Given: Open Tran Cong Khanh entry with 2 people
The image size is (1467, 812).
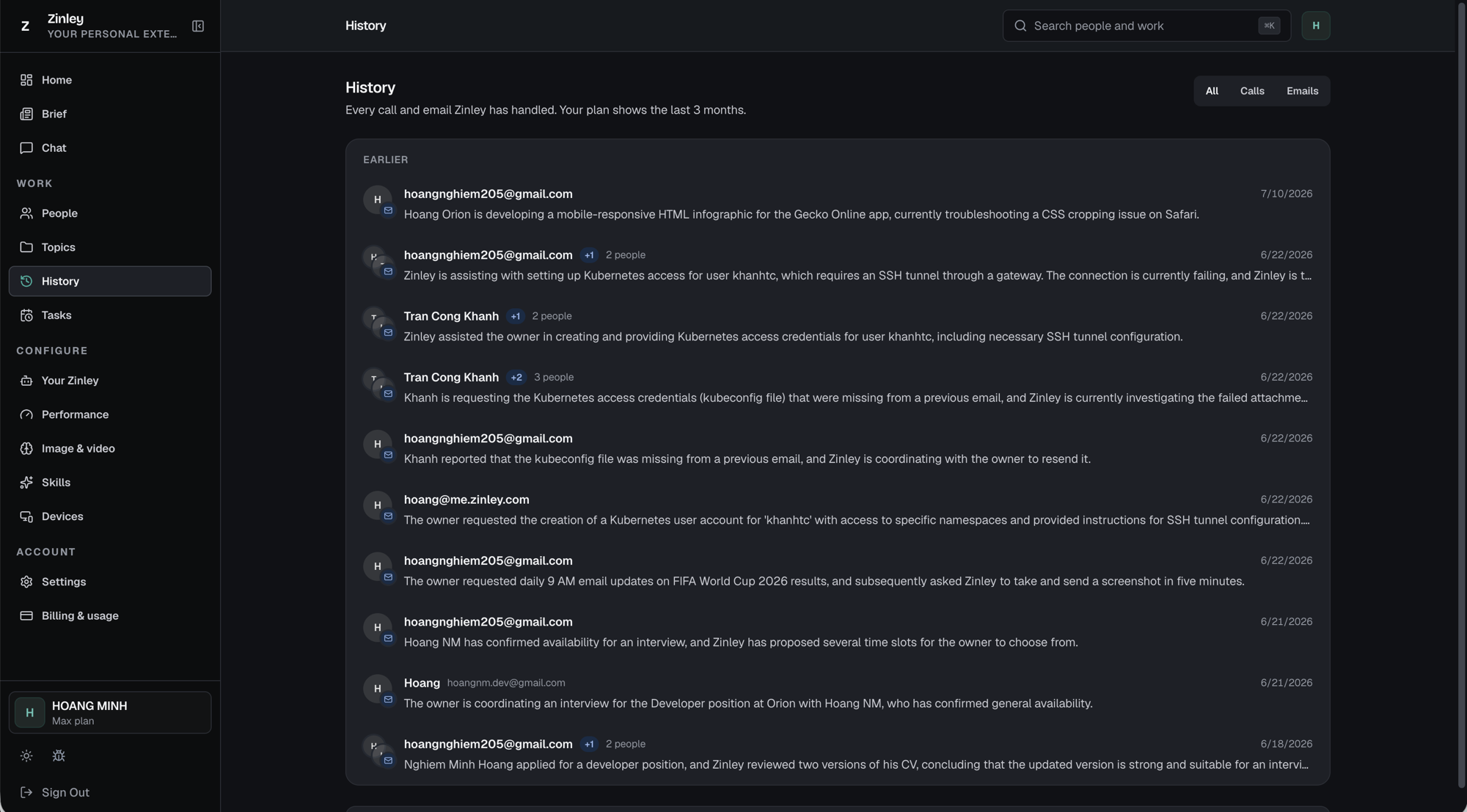Looking at the screenshot, I should 838,326.
